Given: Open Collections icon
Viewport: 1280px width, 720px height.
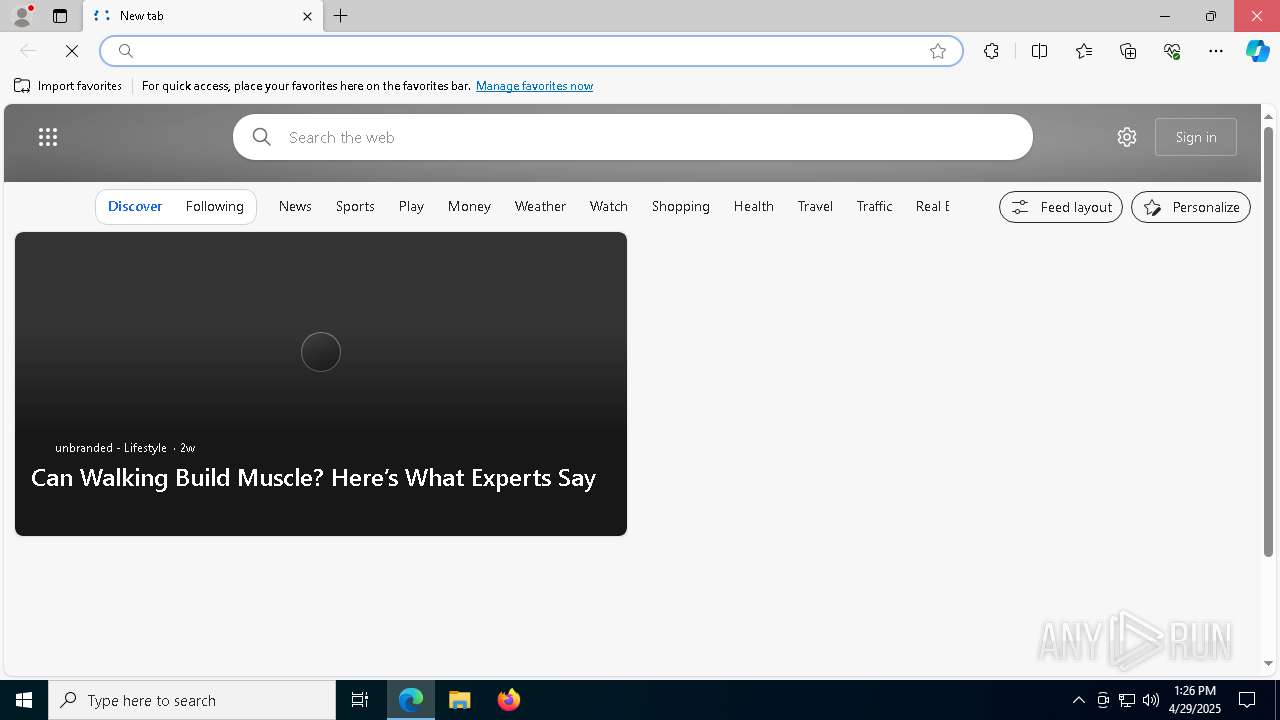Looking at the screenshot, I should (x=1128, y=51).
